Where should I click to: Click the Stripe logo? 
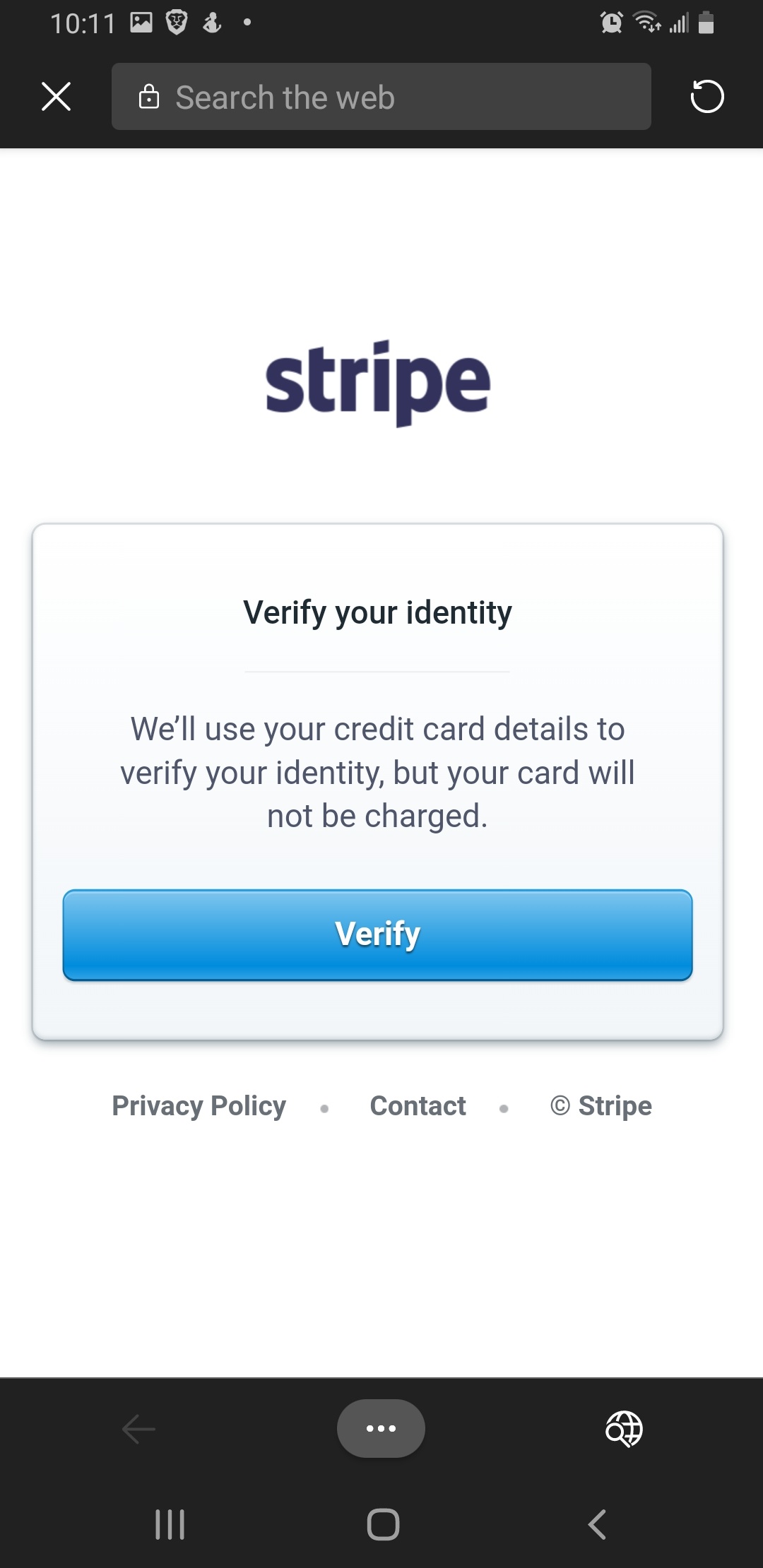(378, 383)
